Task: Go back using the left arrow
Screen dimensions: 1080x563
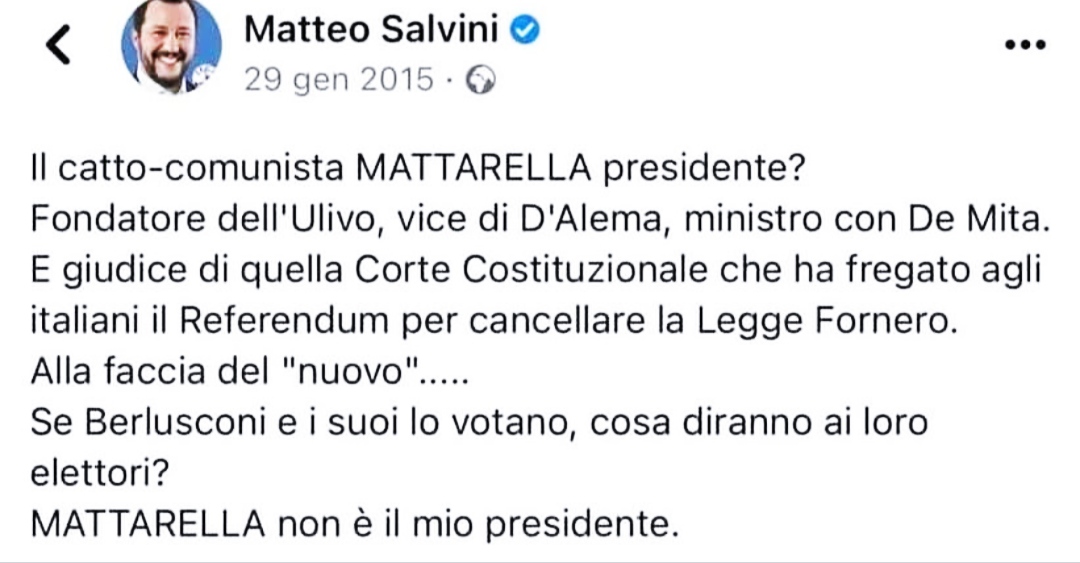Action: [x=59, y=46]
